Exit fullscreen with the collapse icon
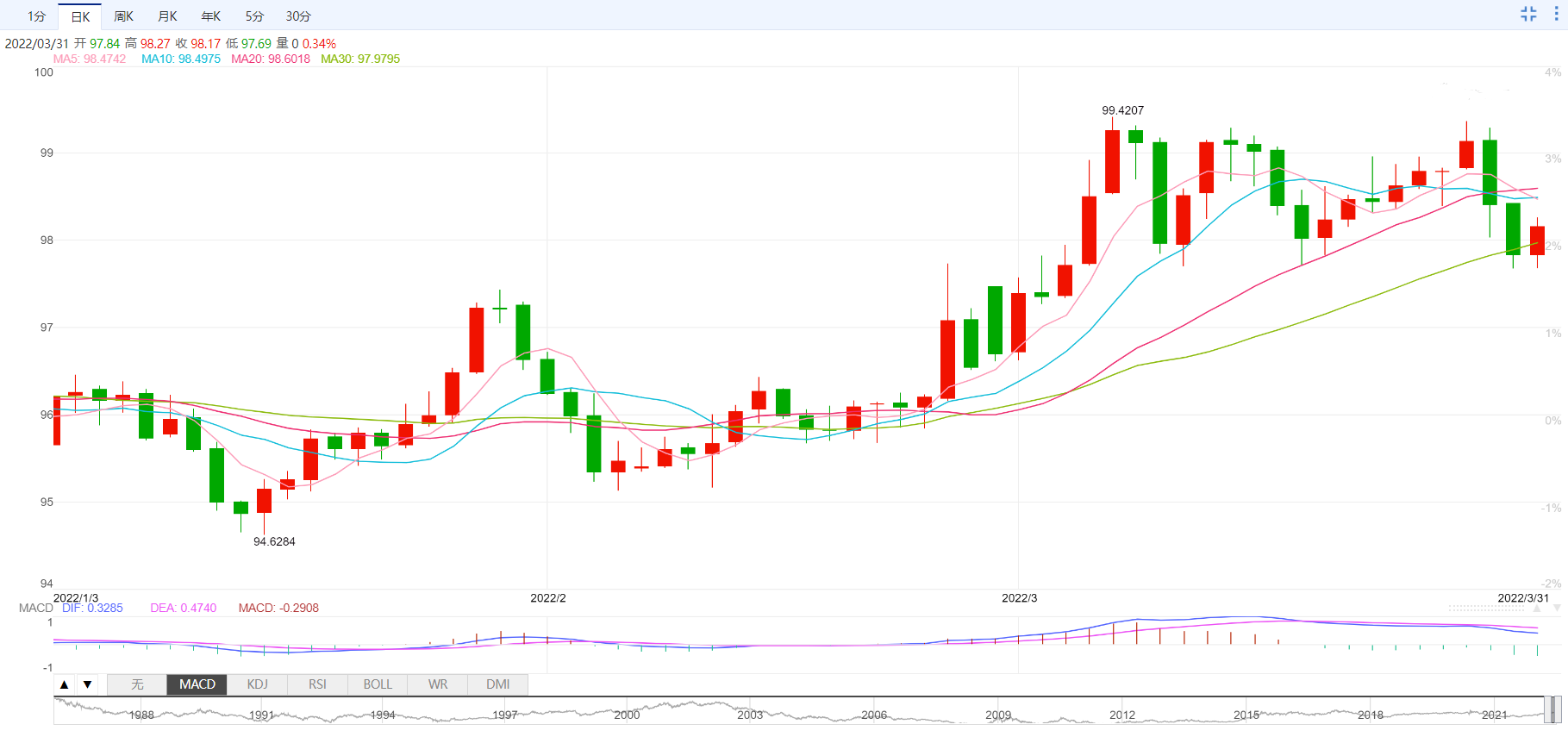 1528,14
